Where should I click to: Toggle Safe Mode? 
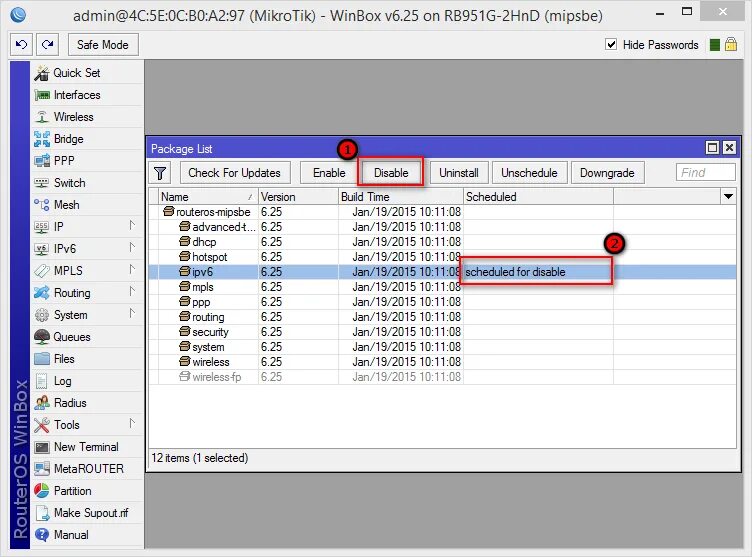click(103, 45)
